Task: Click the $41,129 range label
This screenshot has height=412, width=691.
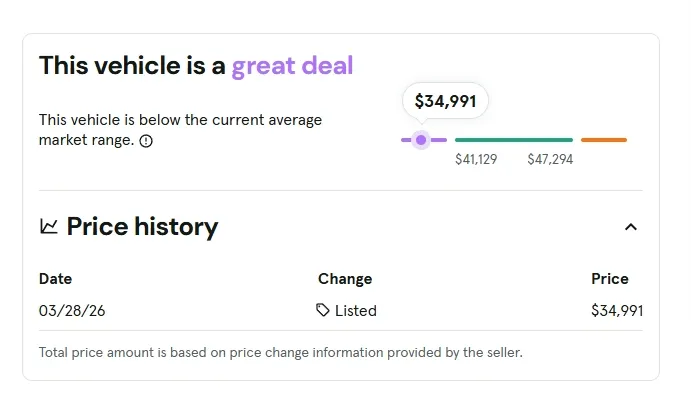Action: click(476, 159)
